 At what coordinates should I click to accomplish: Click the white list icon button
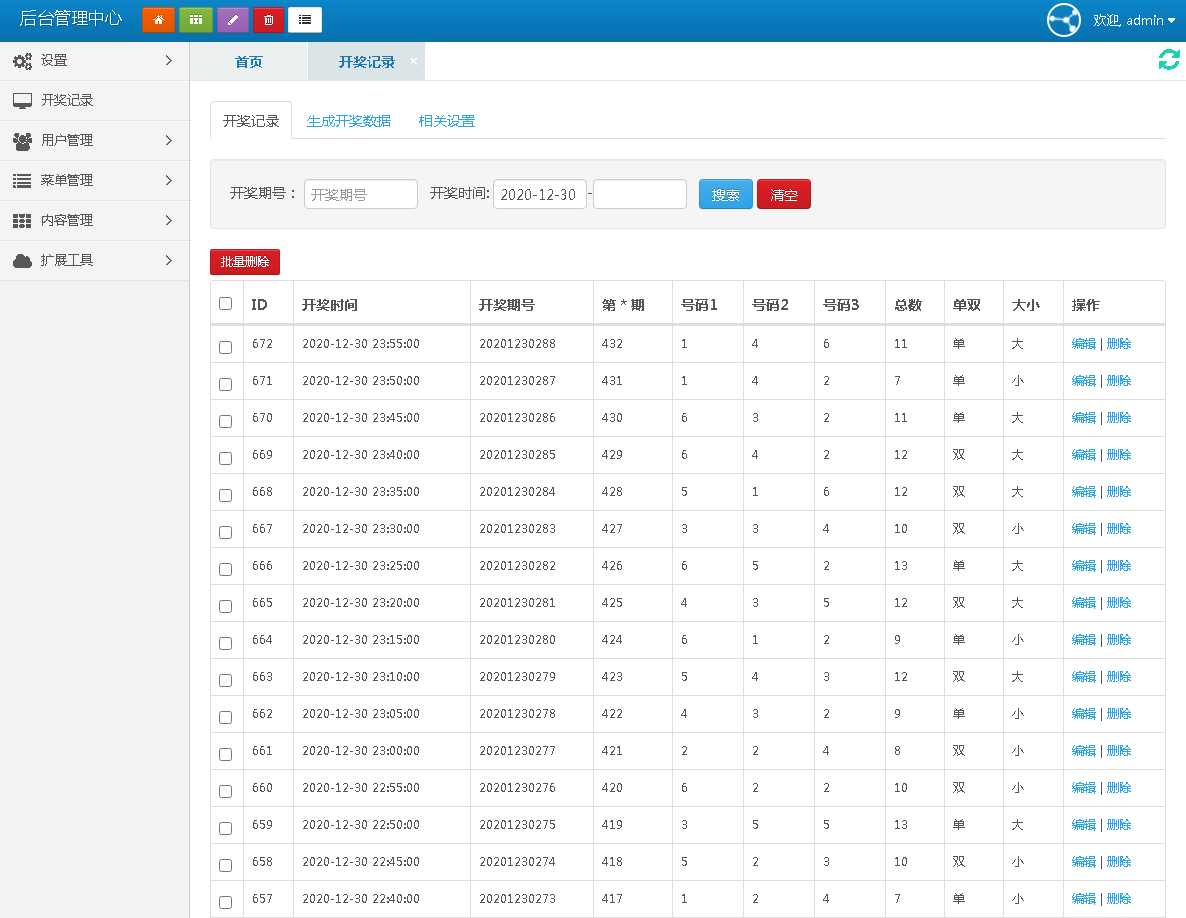(x=305, y=20)
